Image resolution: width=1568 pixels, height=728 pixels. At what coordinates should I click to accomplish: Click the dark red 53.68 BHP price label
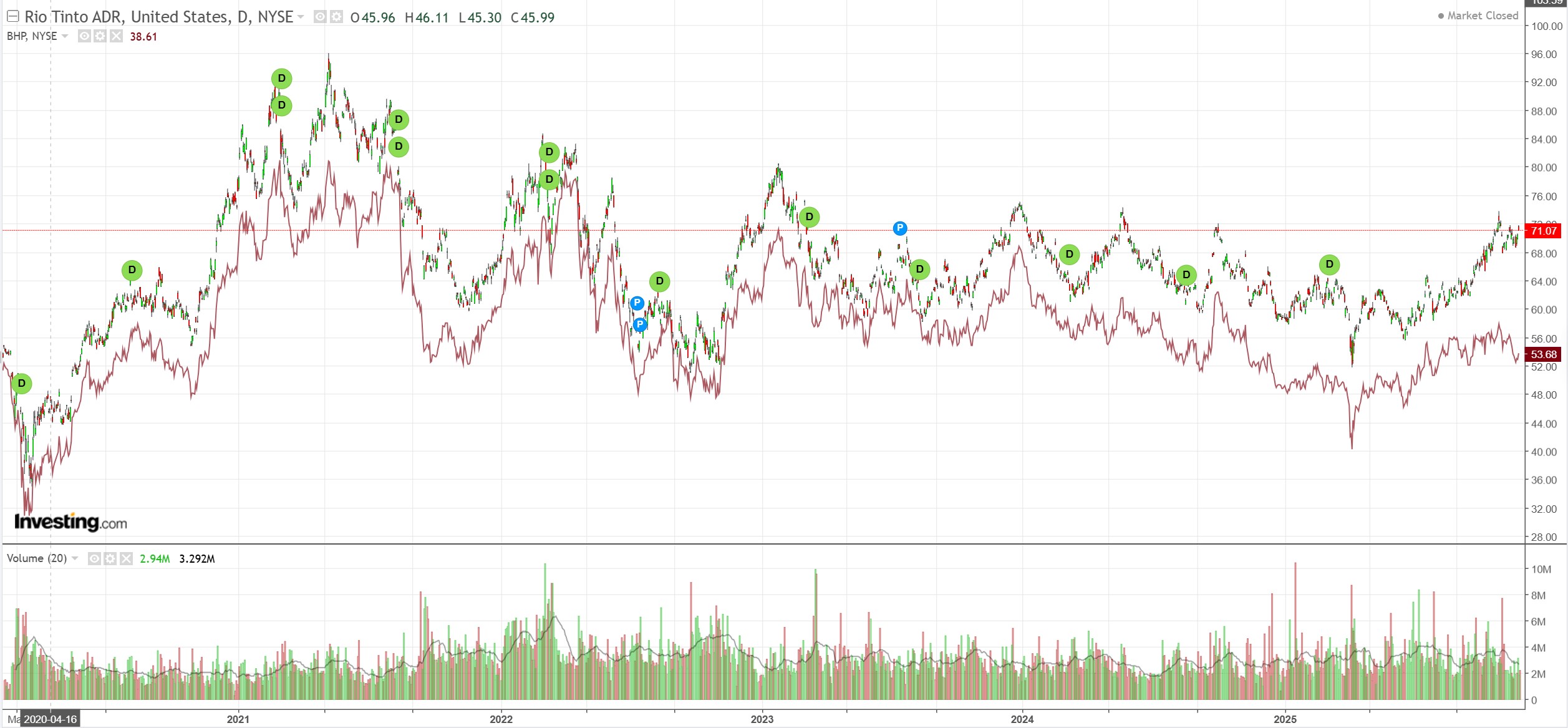pyautogui.click(x=1543, y=354)
